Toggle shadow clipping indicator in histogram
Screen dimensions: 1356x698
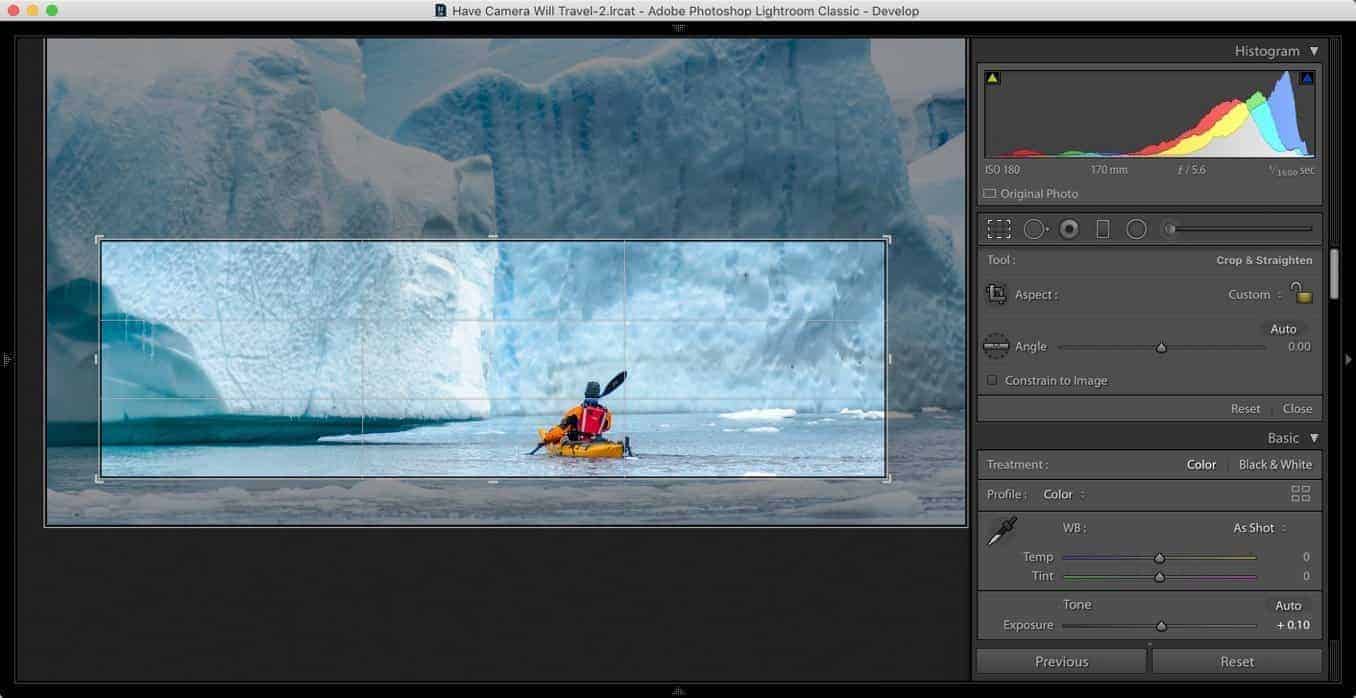click(x=993, y=78)
